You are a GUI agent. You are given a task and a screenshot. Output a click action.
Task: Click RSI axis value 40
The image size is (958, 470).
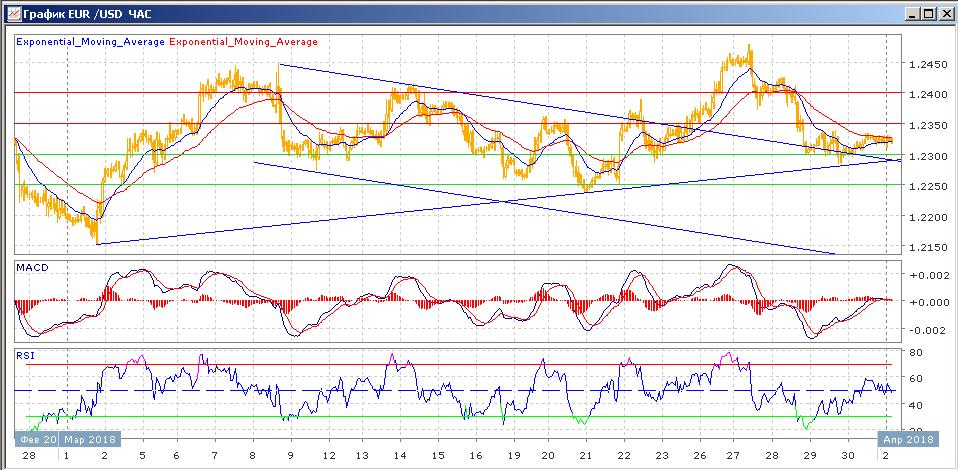coord(915,405)
